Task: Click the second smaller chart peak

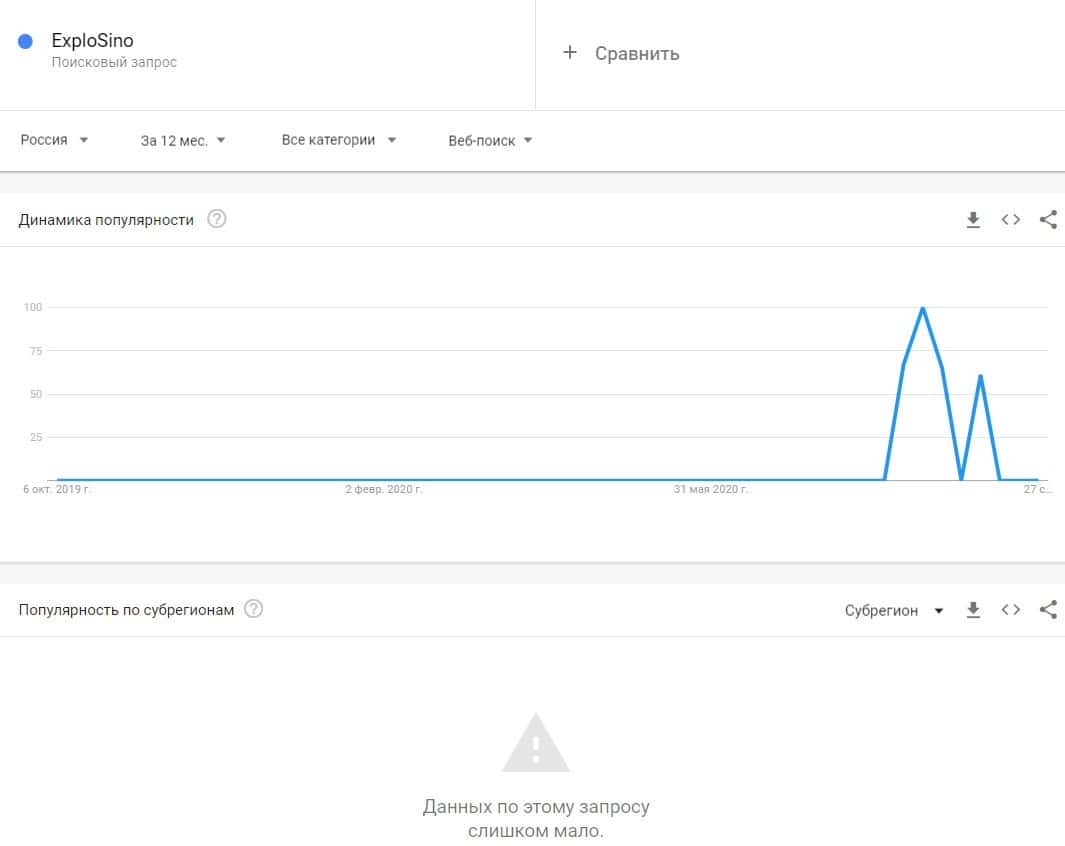Action: tap(980, 376)
